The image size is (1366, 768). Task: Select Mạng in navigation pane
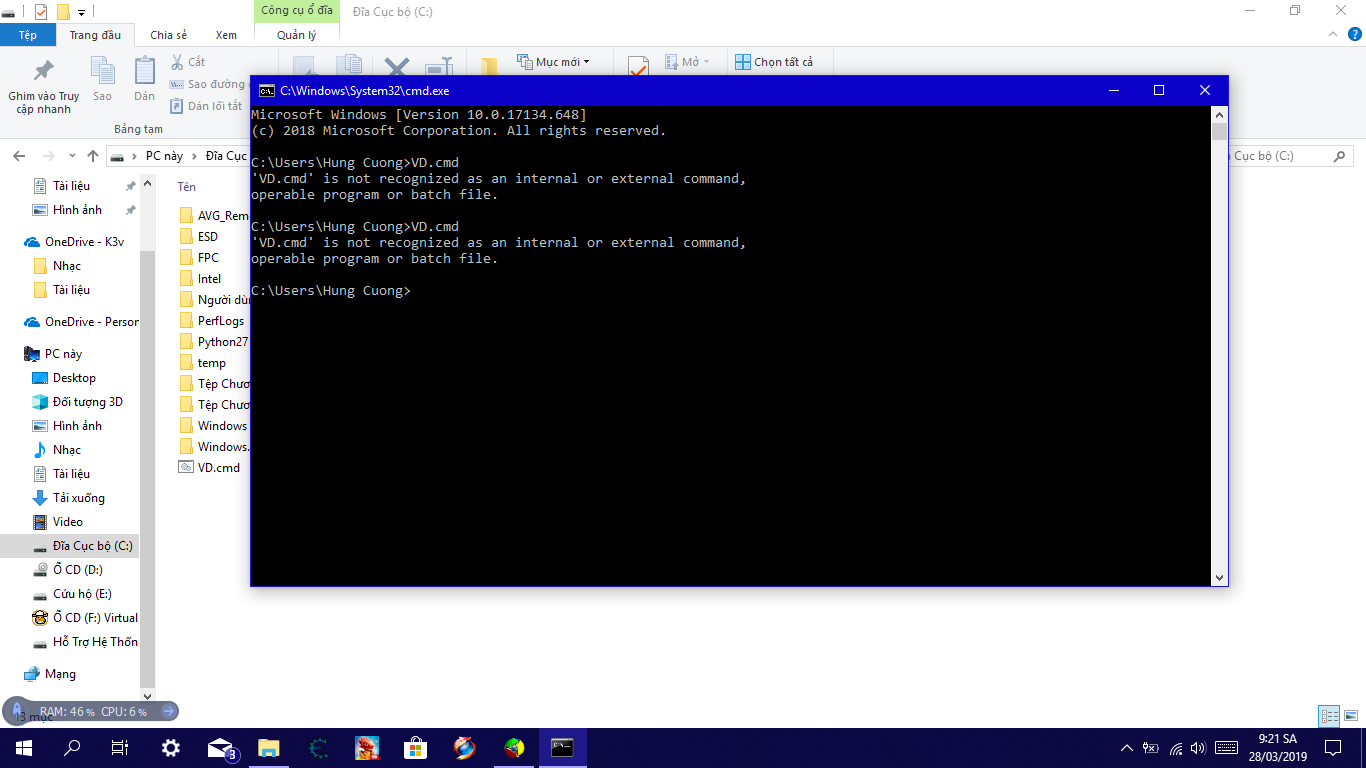click(x=60, y=674)
